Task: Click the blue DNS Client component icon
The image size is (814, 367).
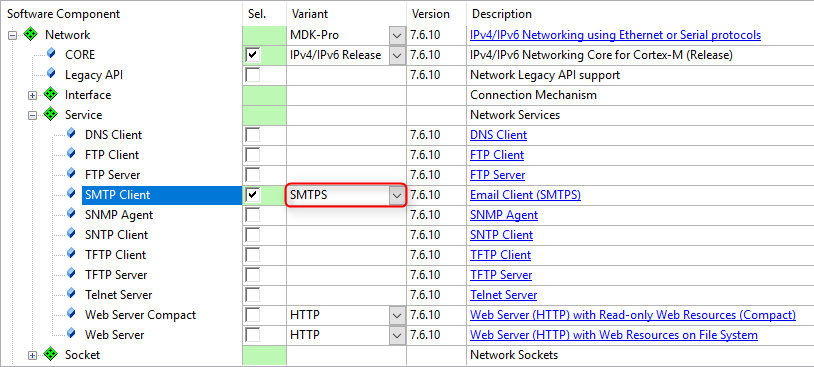Action: click(x=71, y=134)
